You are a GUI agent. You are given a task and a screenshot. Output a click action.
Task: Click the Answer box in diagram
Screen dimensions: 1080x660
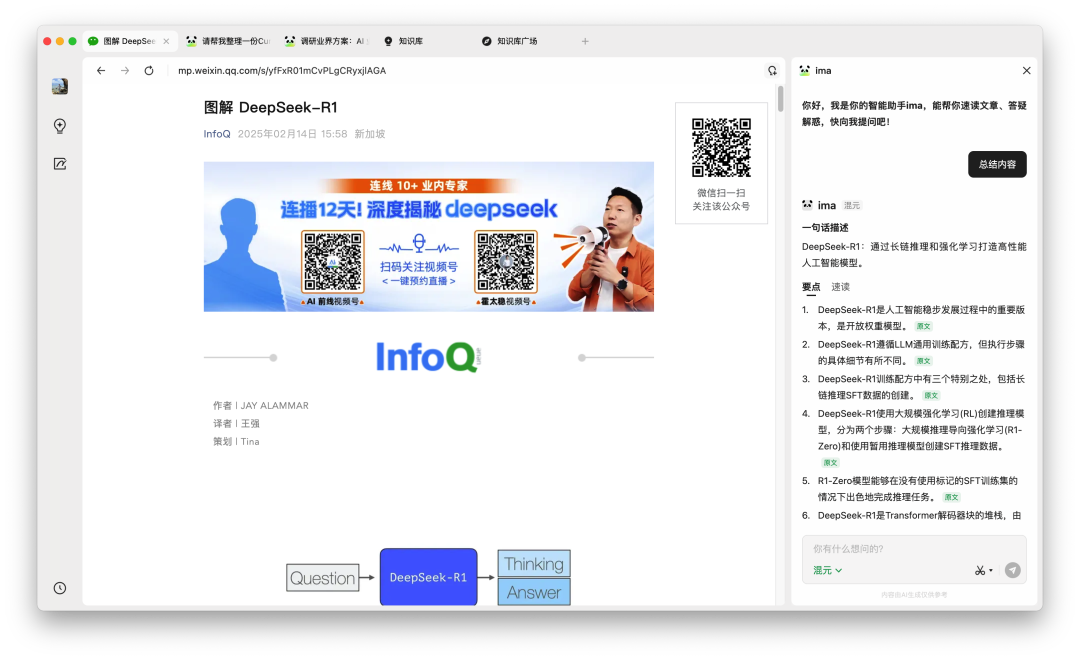click(x=534, y=592)
